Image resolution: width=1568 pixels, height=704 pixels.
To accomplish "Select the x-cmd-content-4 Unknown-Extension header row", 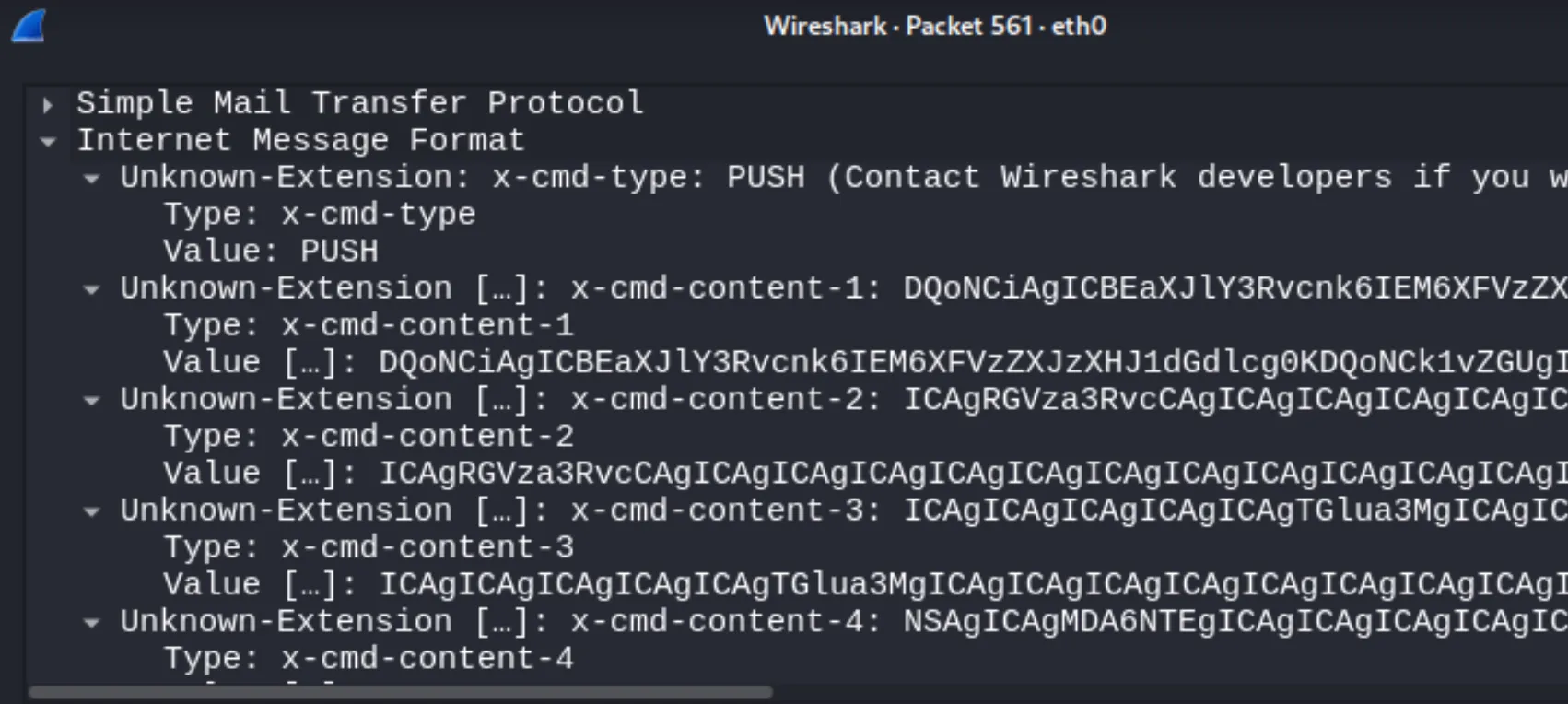I will coord(461,621).
